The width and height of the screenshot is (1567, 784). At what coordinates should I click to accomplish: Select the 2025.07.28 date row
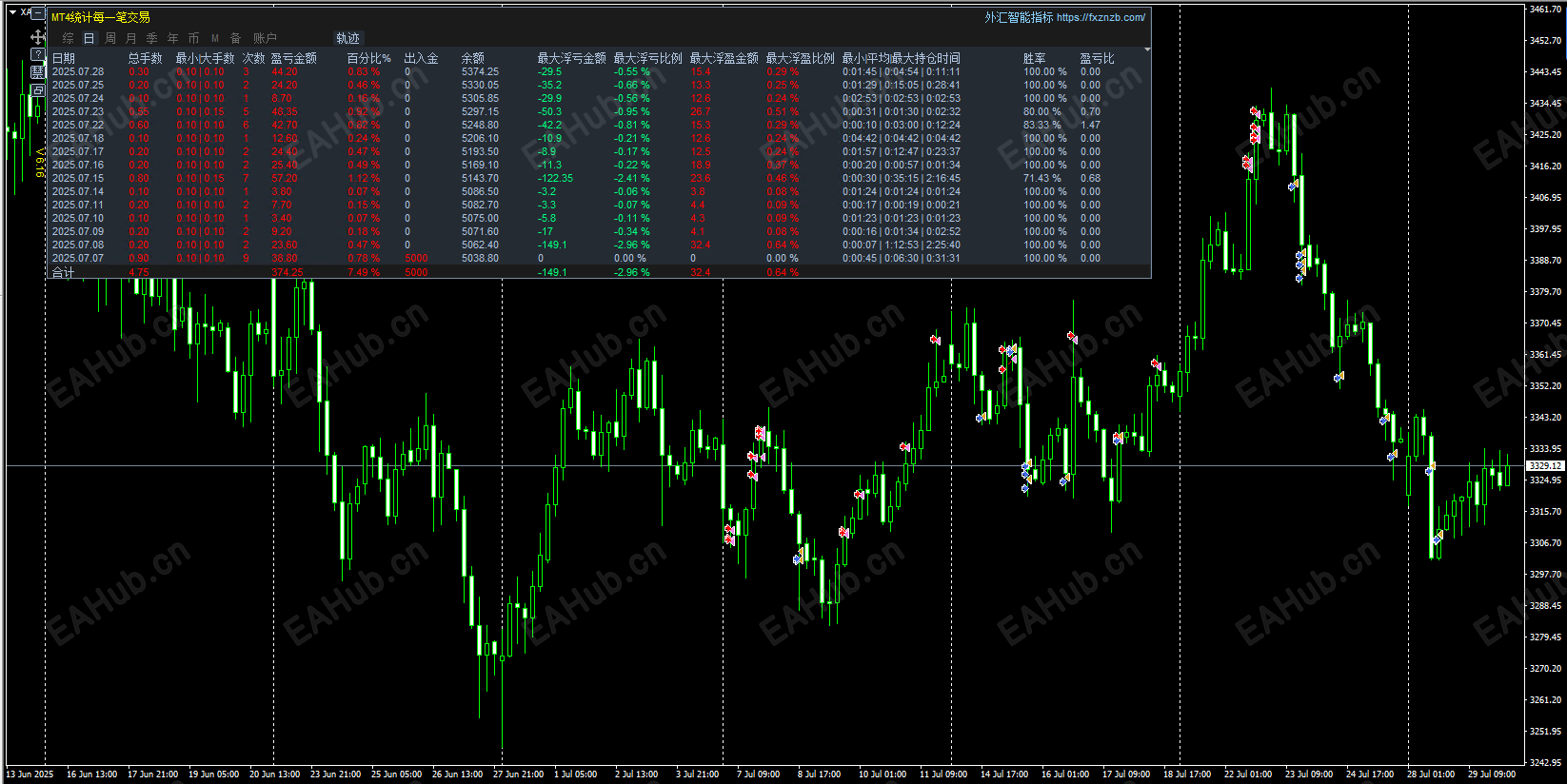(x=78, y=71)
